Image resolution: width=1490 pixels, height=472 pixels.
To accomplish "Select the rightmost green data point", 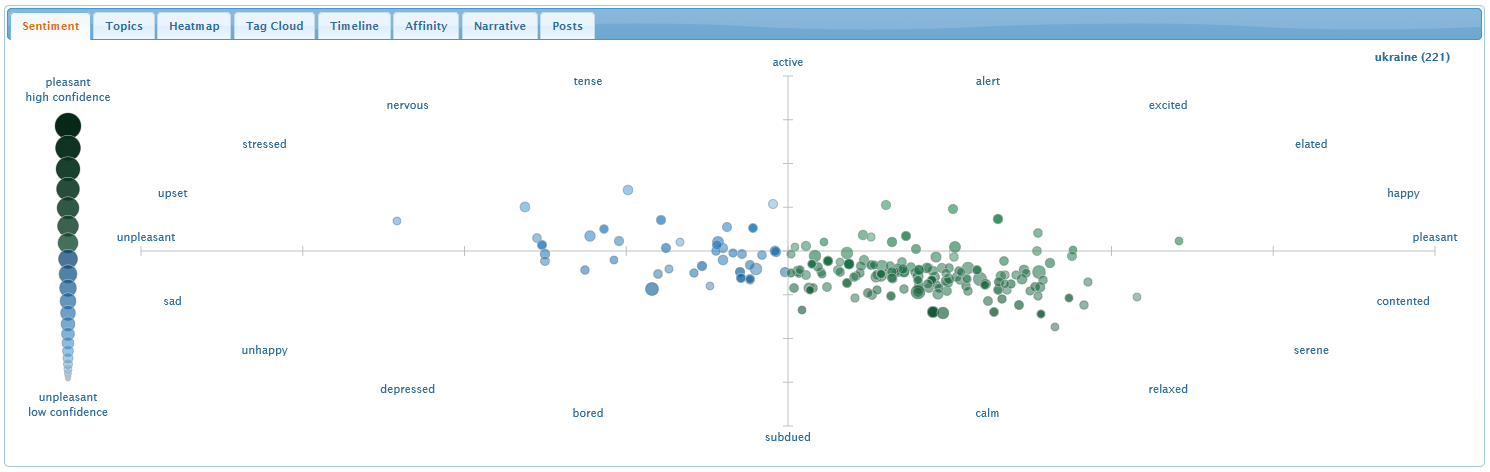I will (x=1179, y=241).
